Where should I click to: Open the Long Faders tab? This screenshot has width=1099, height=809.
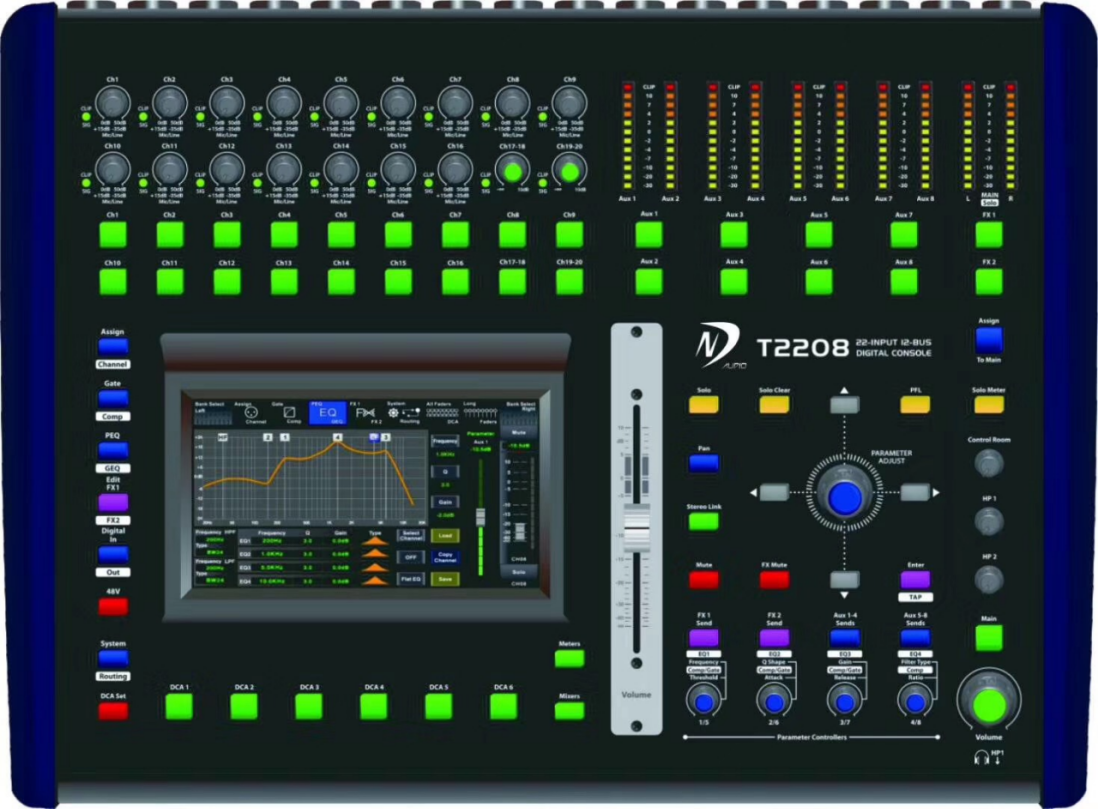[x=479, y=413]
